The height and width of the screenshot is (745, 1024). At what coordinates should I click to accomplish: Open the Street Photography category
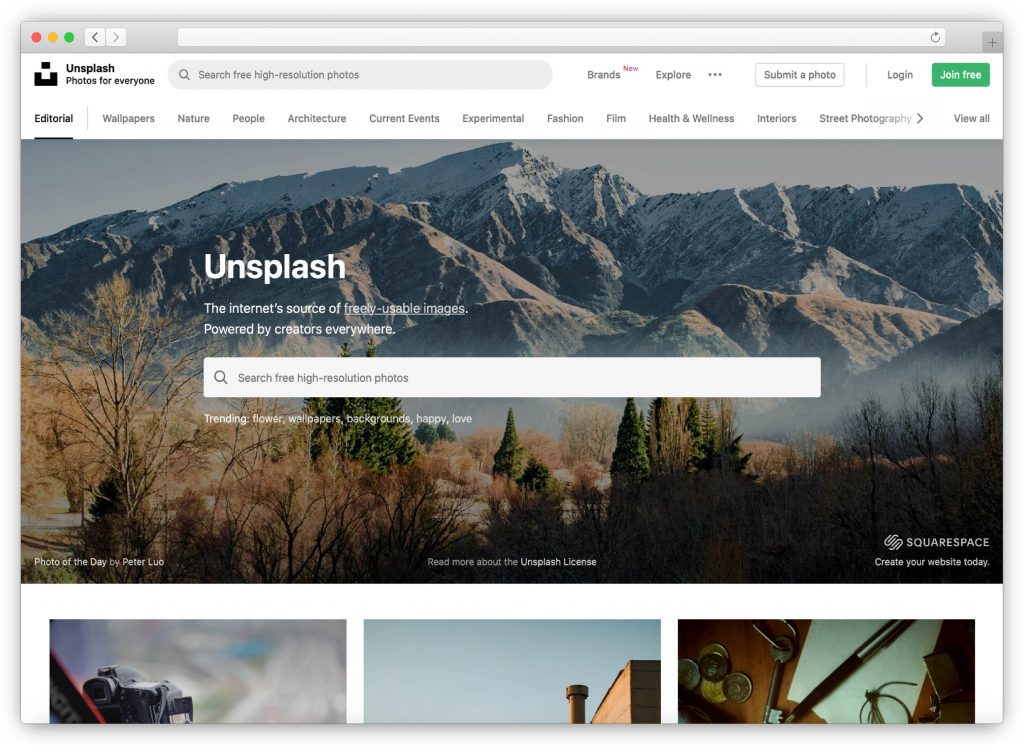pos(865,118)
